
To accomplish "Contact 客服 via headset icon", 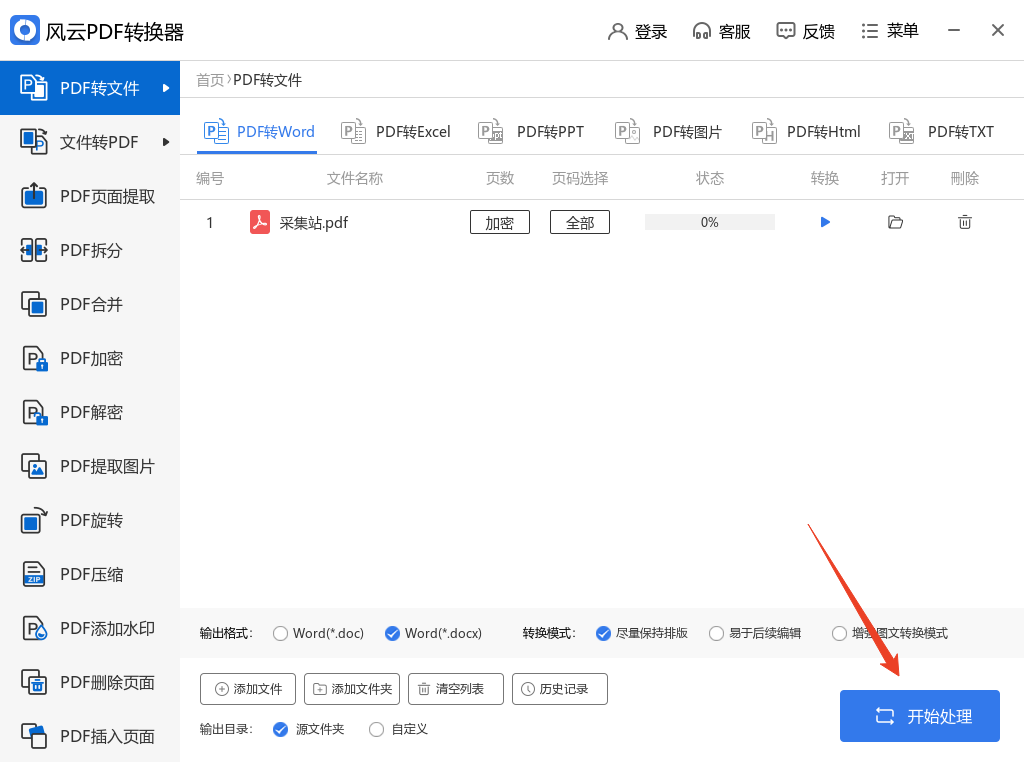I will coord(701,31).
